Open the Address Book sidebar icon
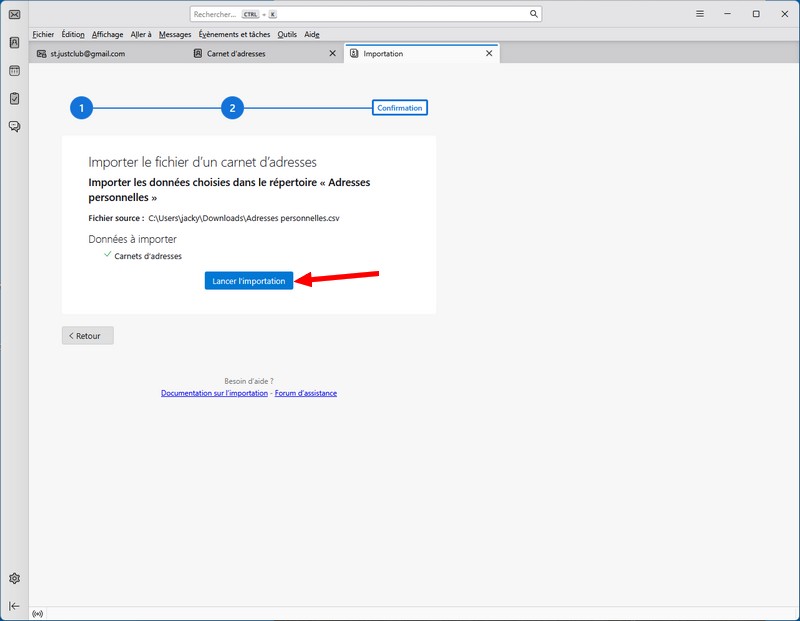 tap(14, 43)
